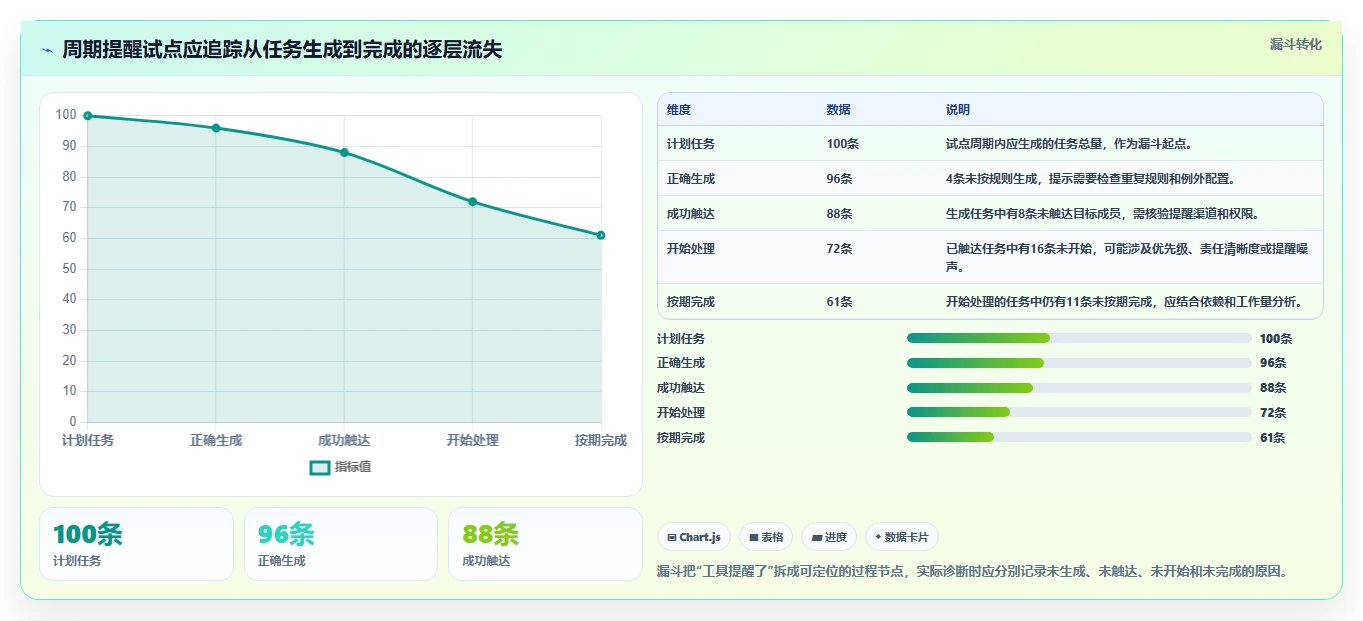Click the 计划任务 progress bar
The image size is (1363, 621).
click(1079, 338)
